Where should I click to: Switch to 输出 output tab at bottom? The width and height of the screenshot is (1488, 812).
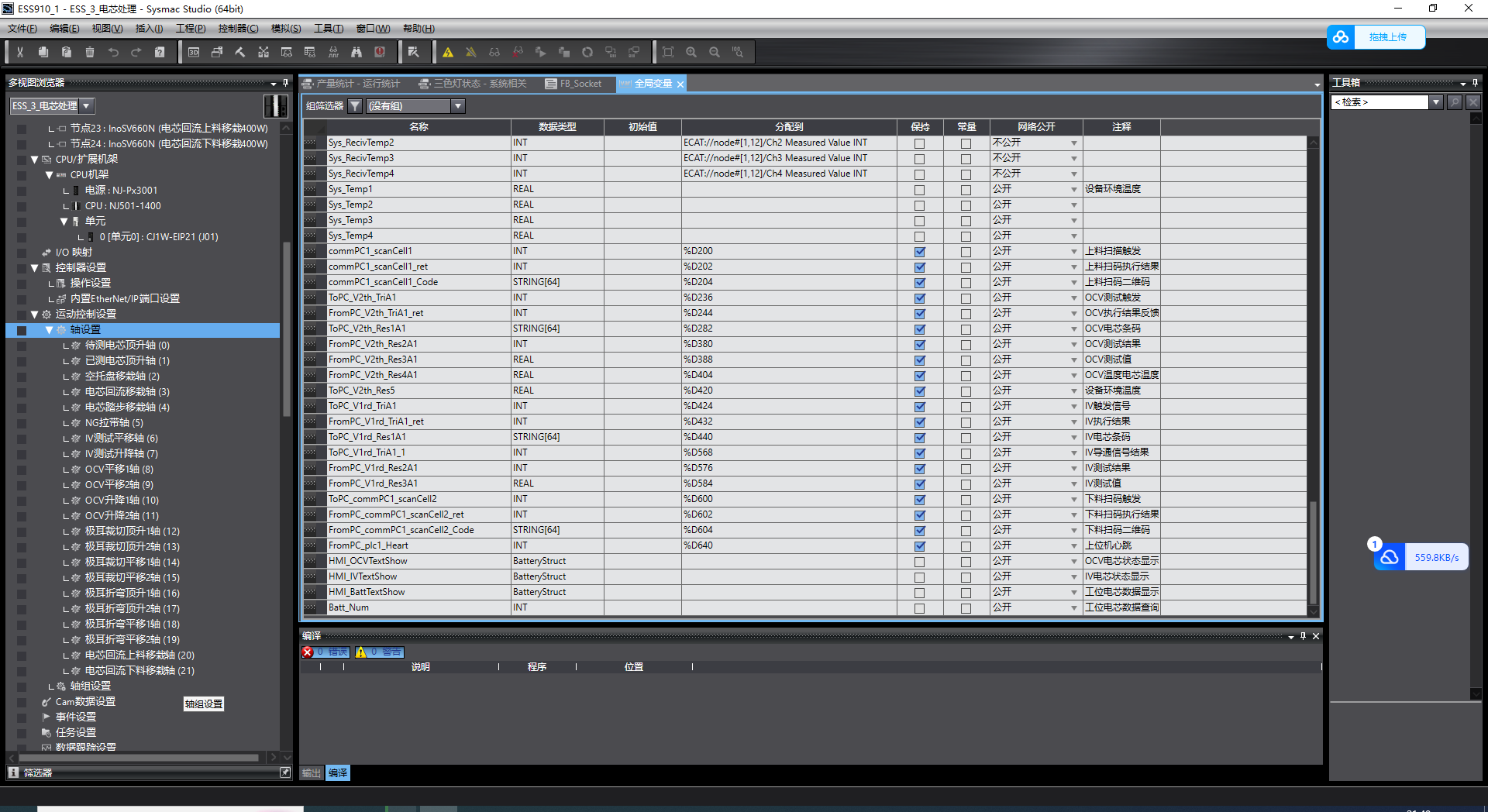pos(311,772)
